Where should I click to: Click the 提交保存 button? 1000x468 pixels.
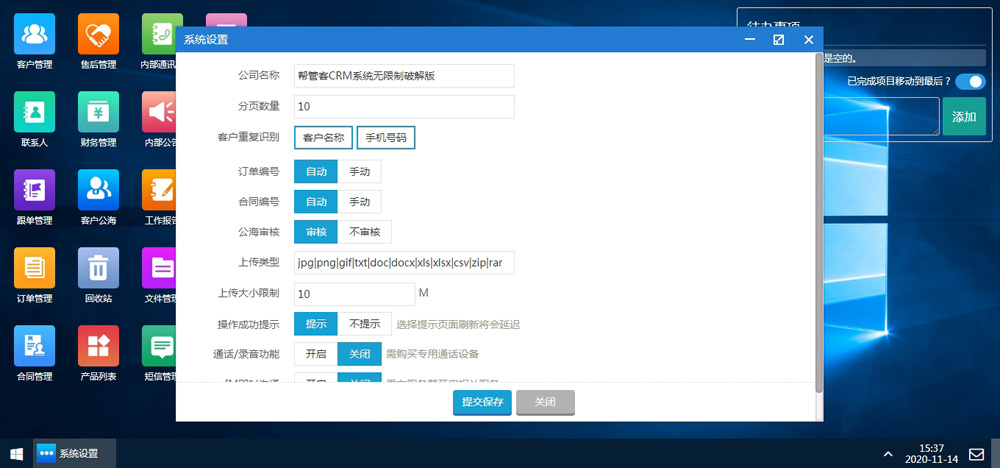click(482, 402)
